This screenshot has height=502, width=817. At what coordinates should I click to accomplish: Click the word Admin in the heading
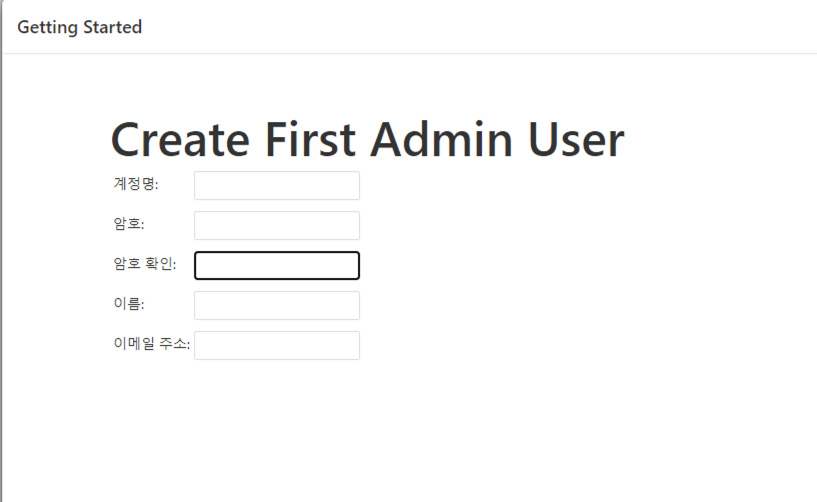441,139
